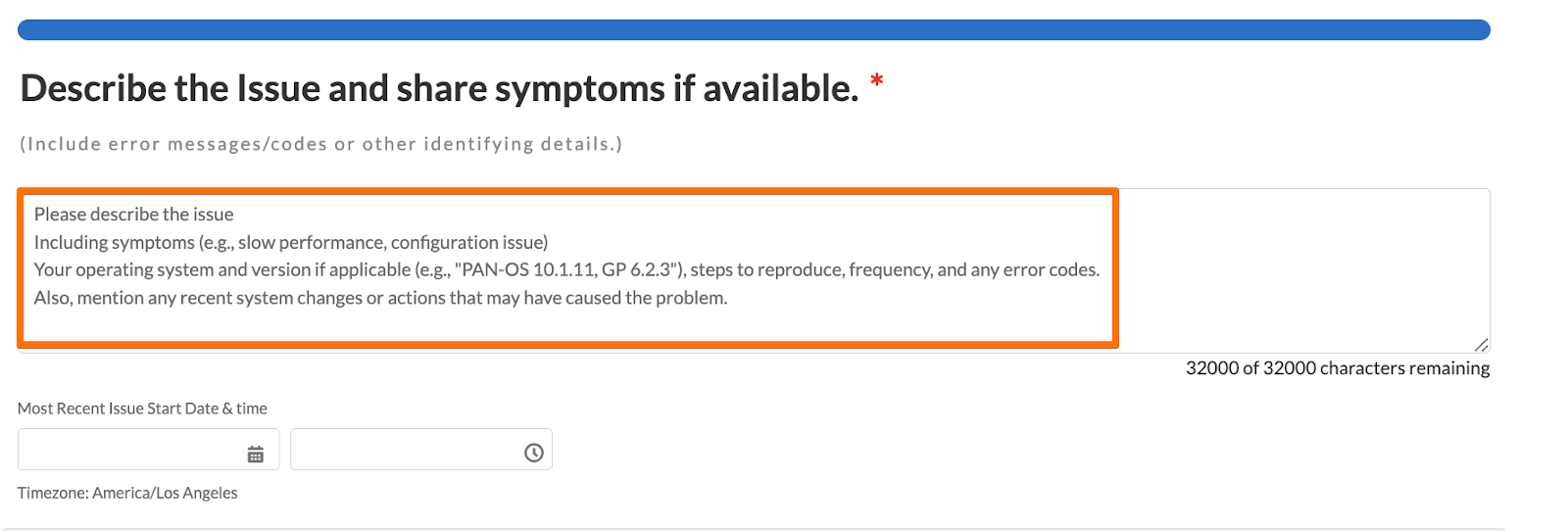Click the "Including symptoms" placeholder line
Viewport: 1568px width, 531px height.
(291, 242)
